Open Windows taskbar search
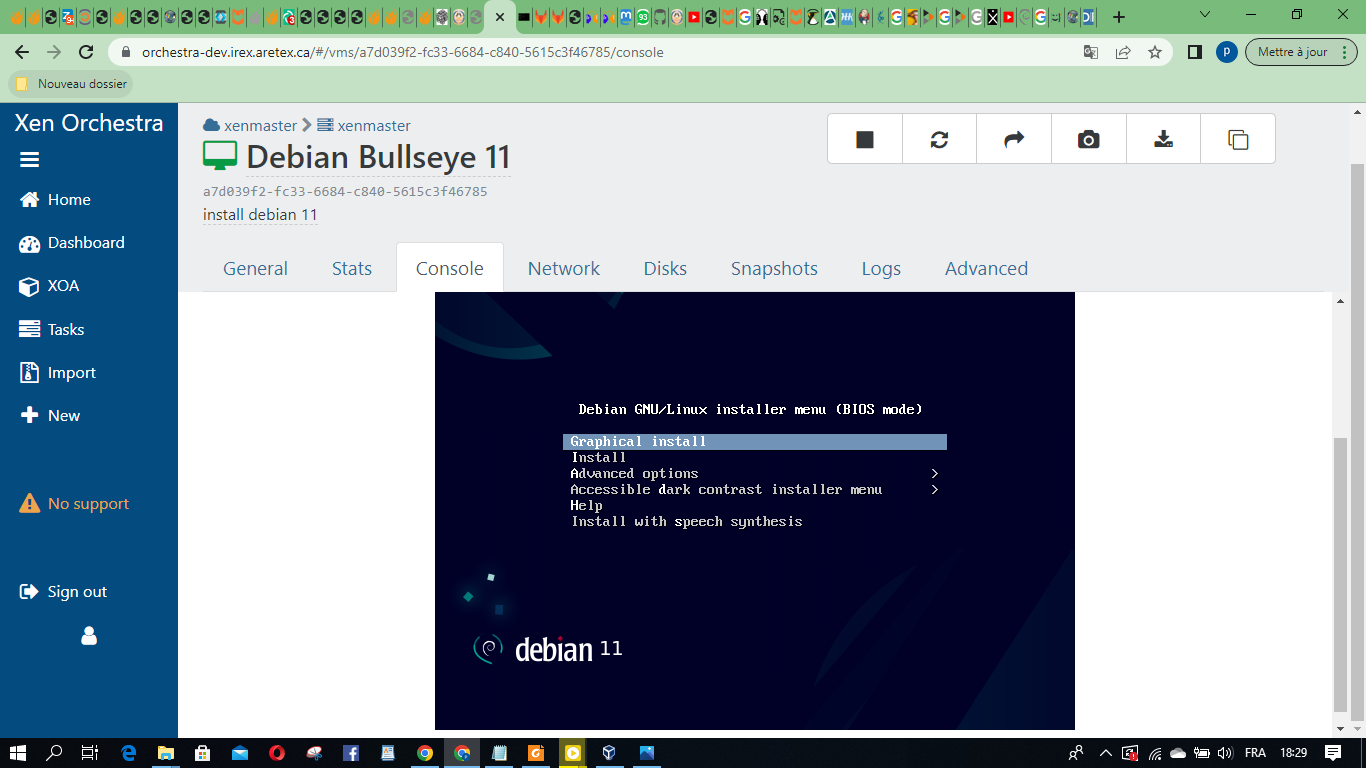1366x768 pixels. click(x=55, y=753)
